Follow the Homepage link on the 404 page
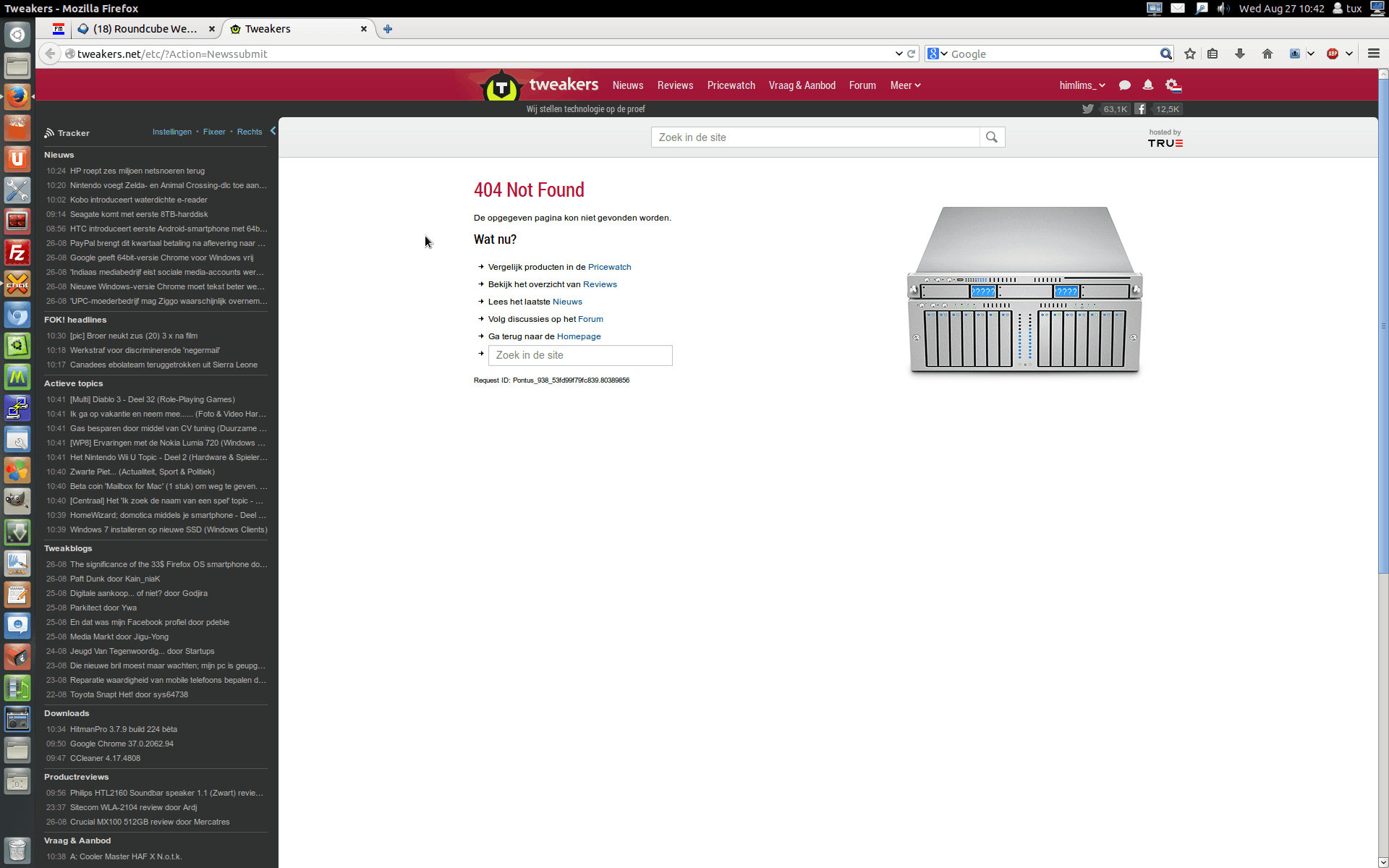The height and width of the screenshot is (868, 1389). tap(580, 336)
